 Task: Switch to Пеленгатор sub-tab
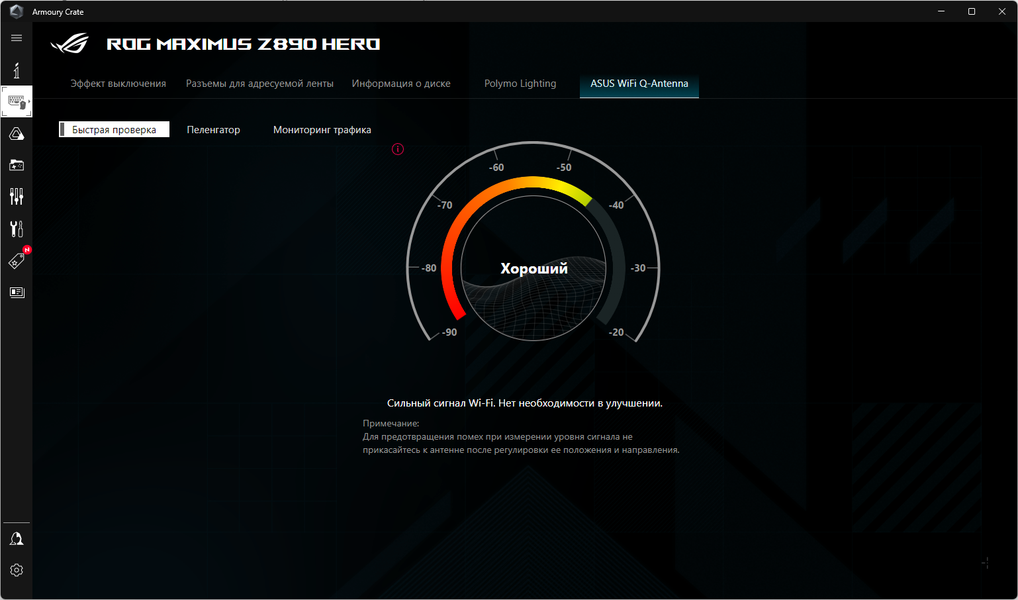214,130
